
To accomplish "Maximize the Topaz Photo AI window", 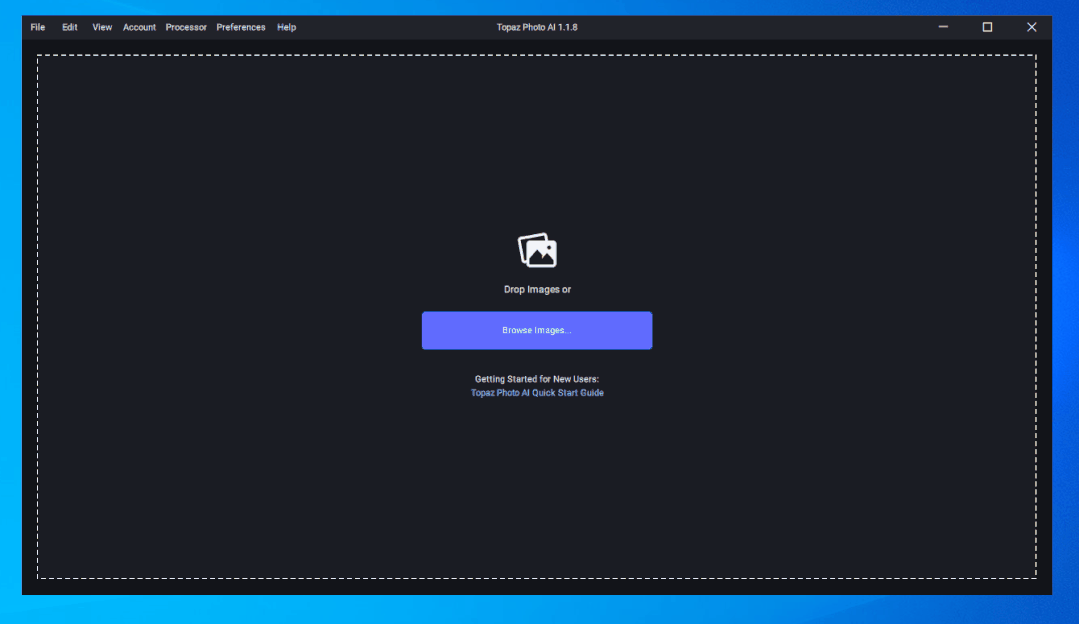I will [987, 27].
